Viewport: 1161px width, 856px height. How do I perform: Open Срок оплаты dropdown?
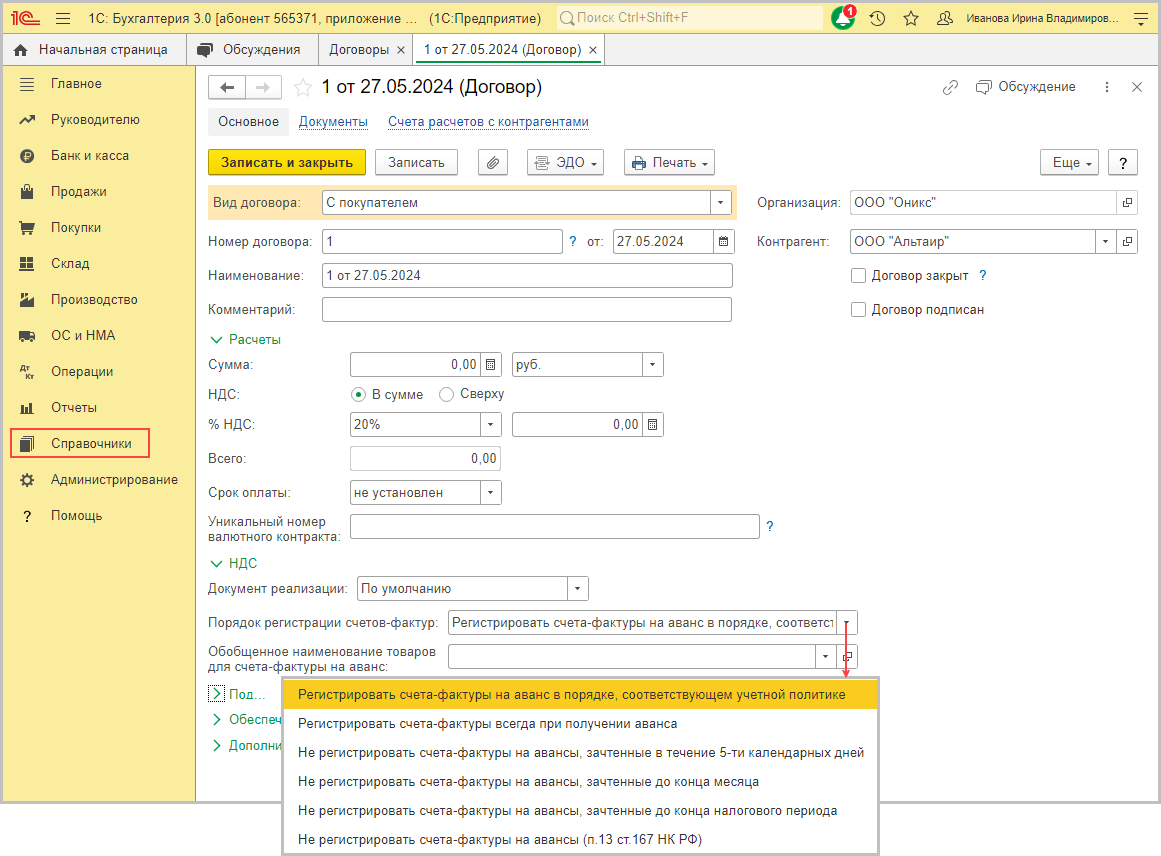click(x=490, y=492)
